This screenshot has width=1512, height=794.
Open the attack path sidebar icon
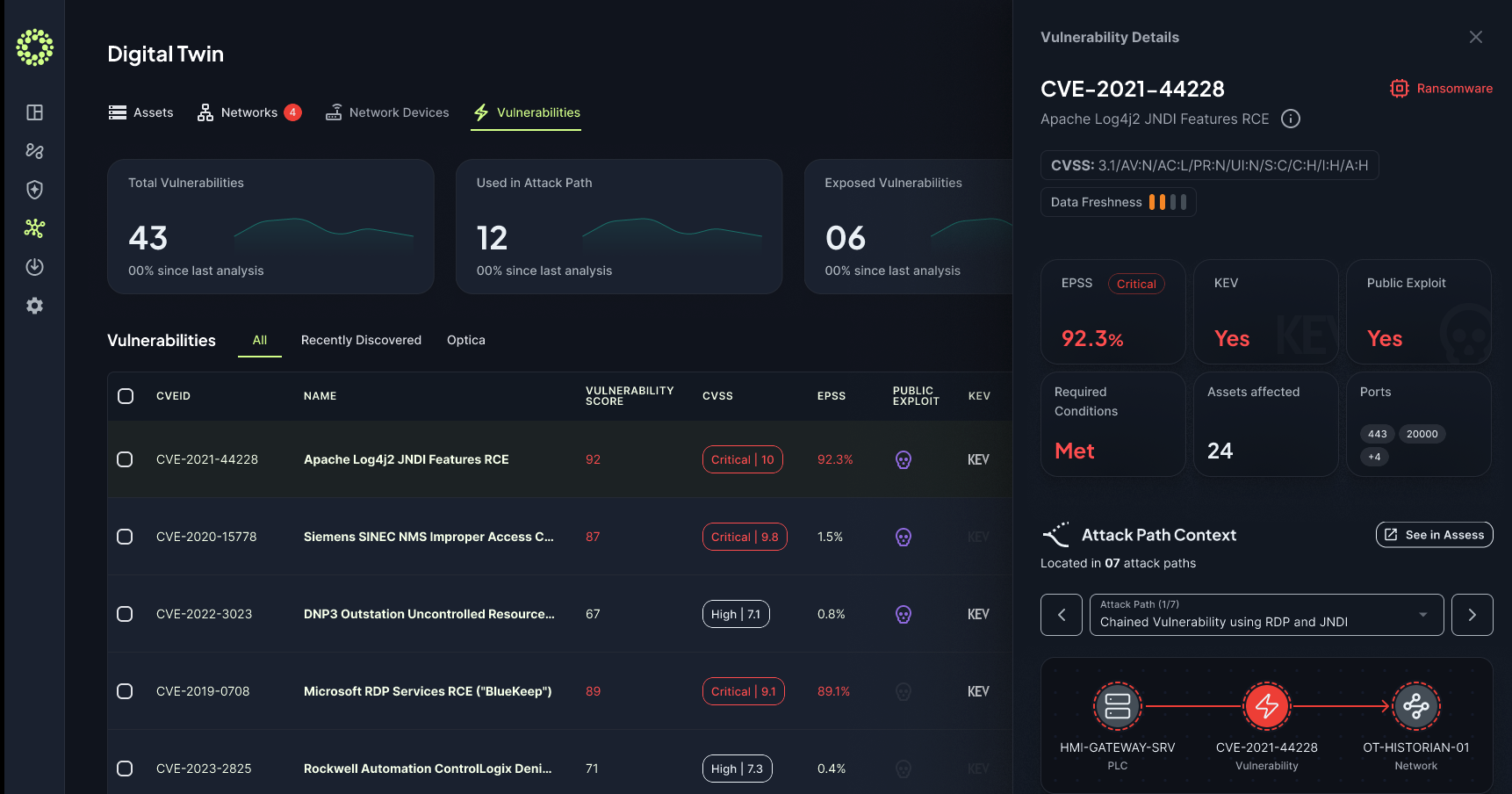coord(35,151)
